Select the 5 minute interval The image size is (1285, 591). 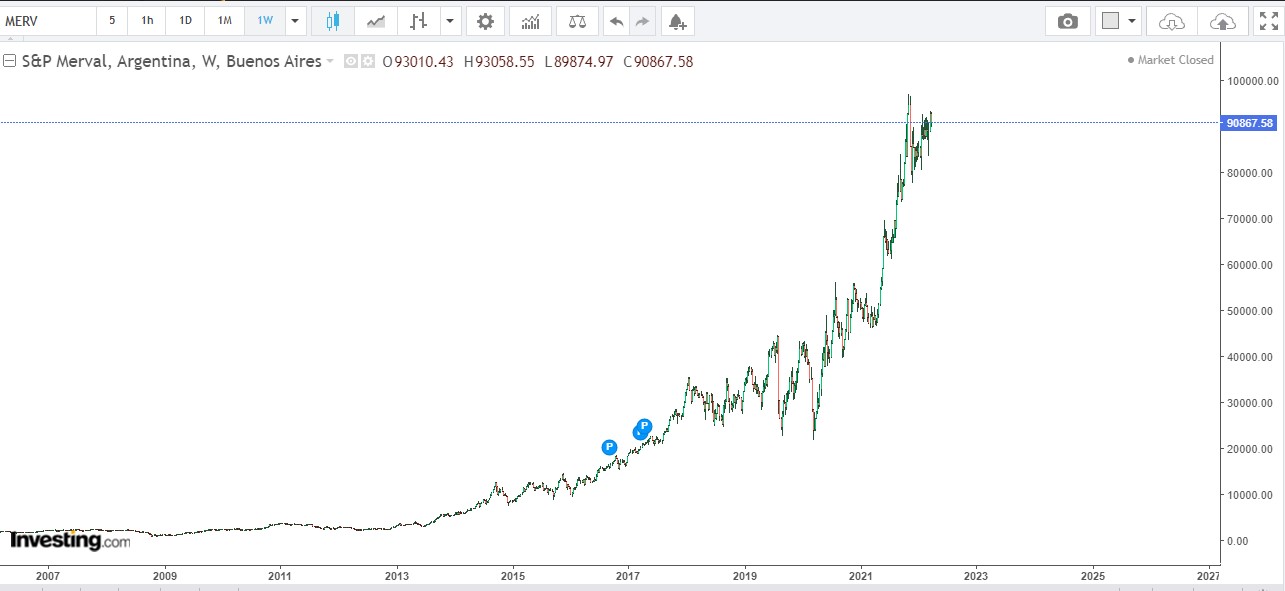click(x=112, y=20)
